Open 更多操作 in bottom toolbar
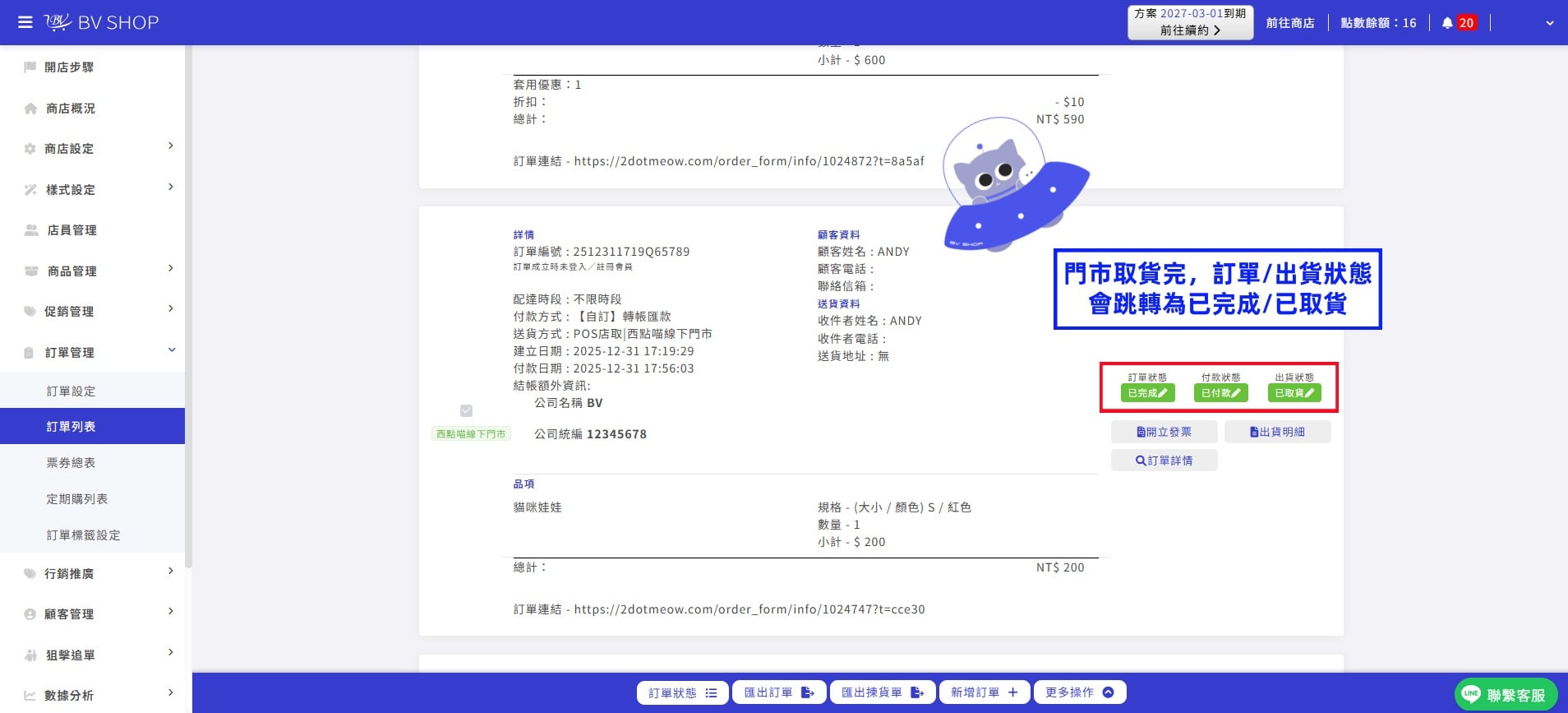 pyautogui.click(x=1079, y=692)
